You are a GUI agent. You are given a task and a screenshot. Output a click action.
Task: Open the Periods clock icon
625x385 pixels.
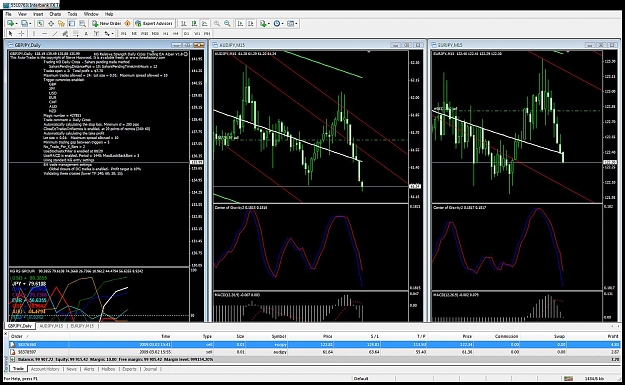(x=277, y=24)
